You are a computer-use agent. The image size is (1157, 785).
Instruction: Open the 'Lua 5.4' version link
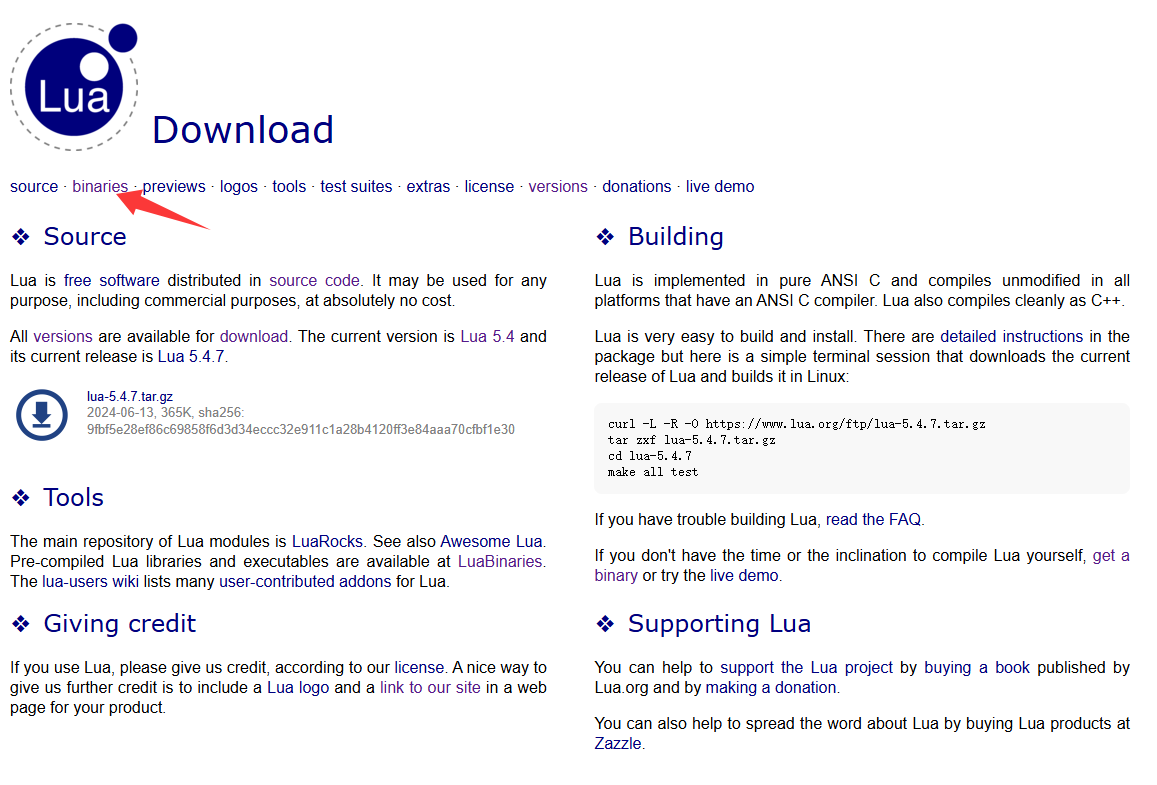coord(487,336)
